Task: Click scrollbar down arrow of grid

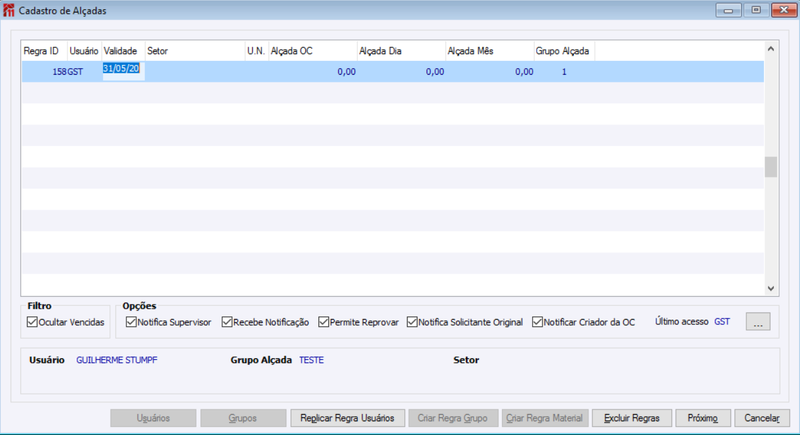Action: tap(771, 288)
